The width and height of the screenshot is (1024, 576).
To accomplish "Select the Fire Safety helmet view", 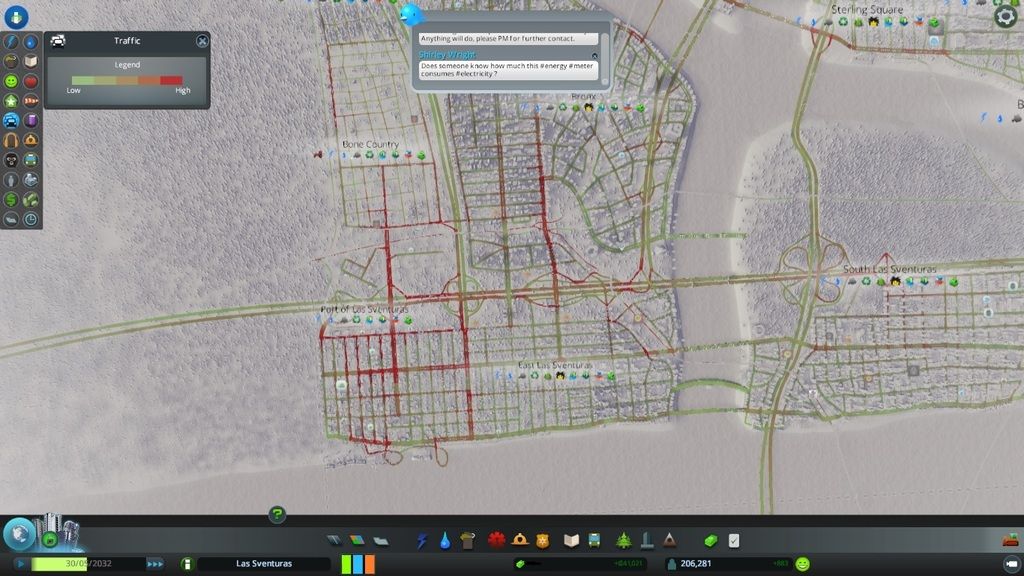I will (x=31, y=140).
